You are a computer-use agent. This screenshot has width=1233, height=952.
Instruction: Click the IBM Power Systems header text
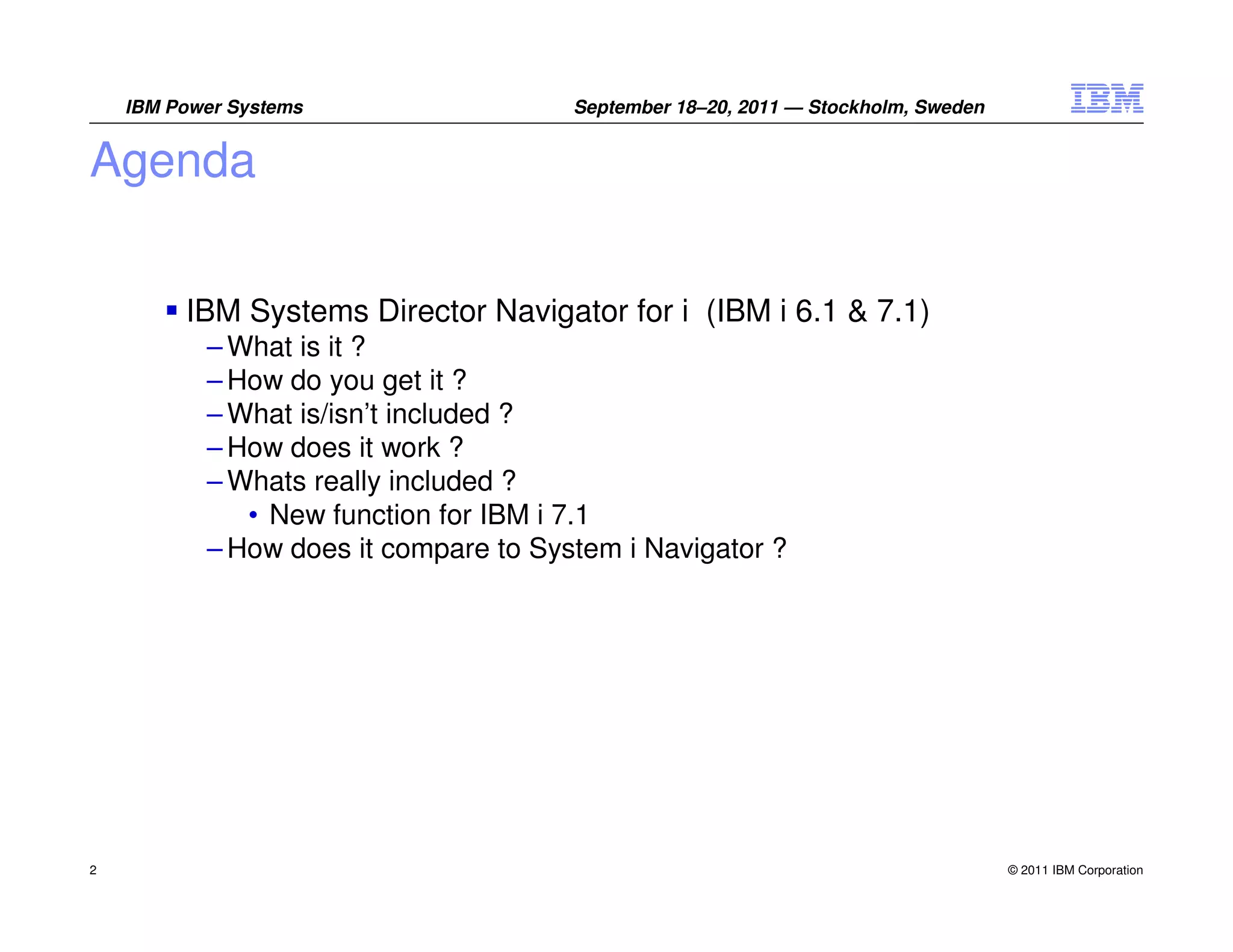tap(214, 107)
